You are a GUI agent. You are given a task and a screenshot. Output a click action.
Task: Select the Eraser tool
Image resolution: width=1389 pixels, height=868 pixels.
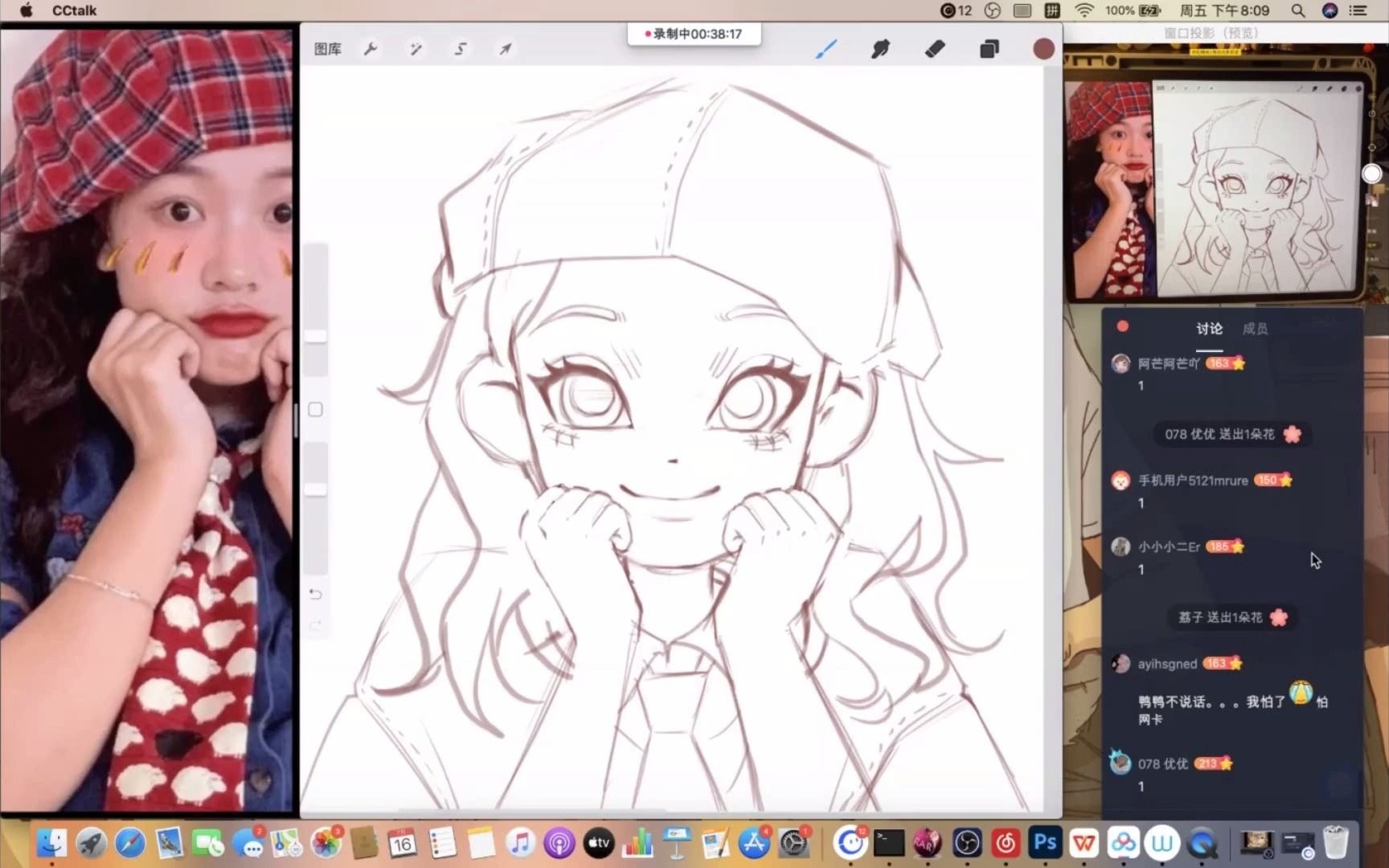(x=934, y=49)
